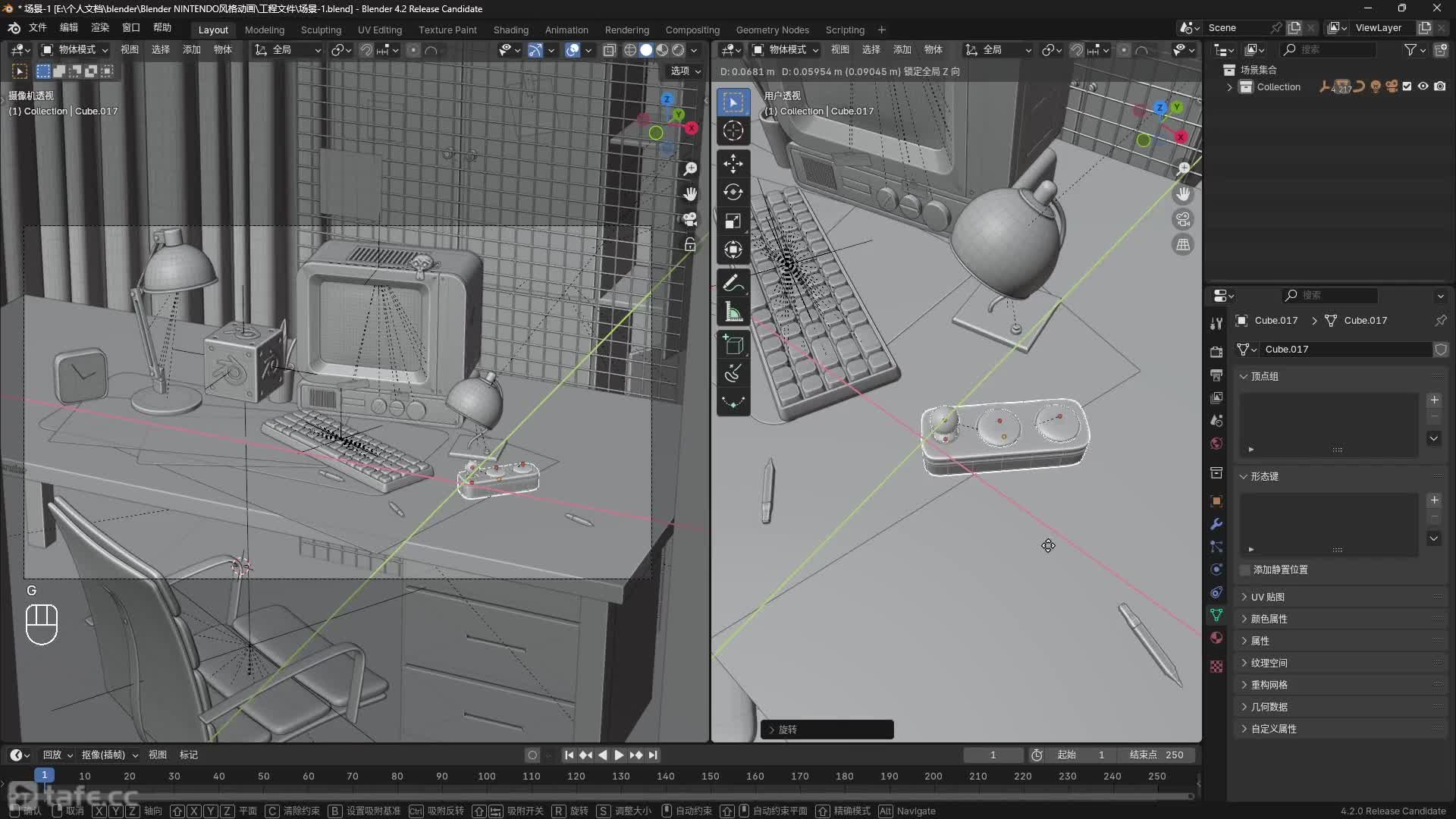Toggle camera view icon in left viewport
The height and width of the screenshot is (819, 1456).
pyautogui.click(x=689, y=219)
